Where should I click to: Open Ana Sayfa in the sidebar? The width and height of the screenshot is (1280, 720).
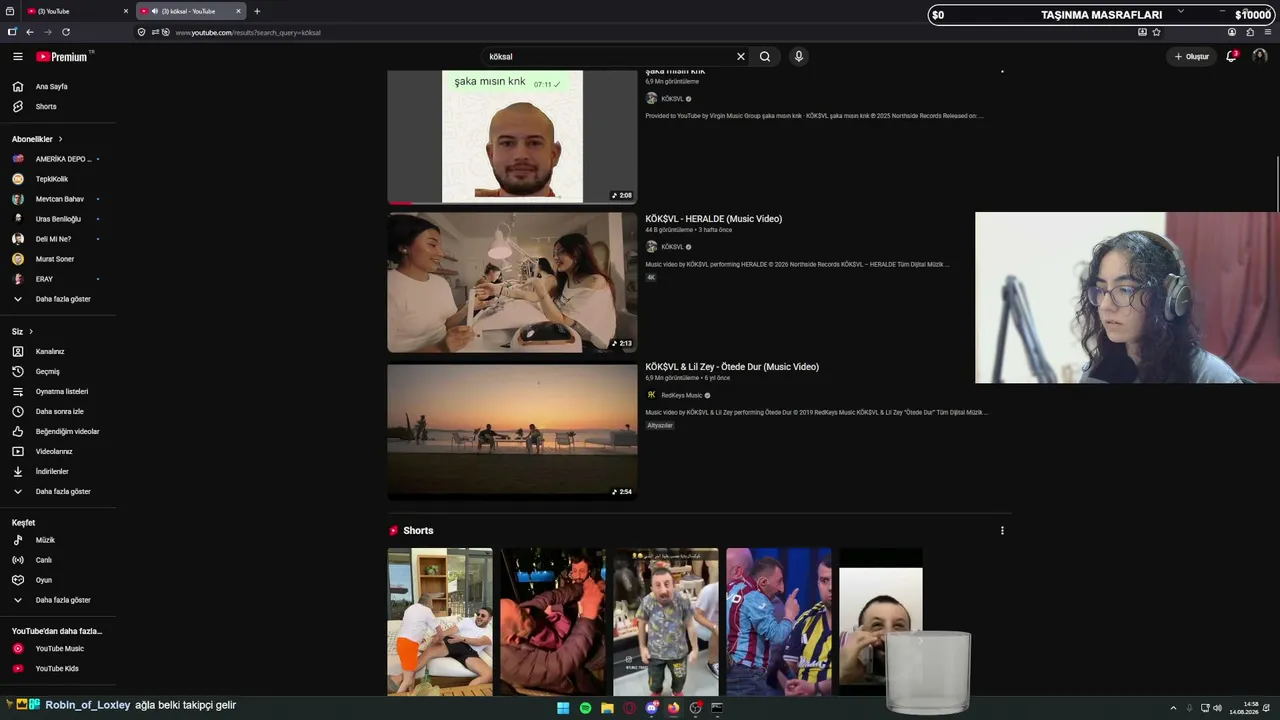click(58, 87)
